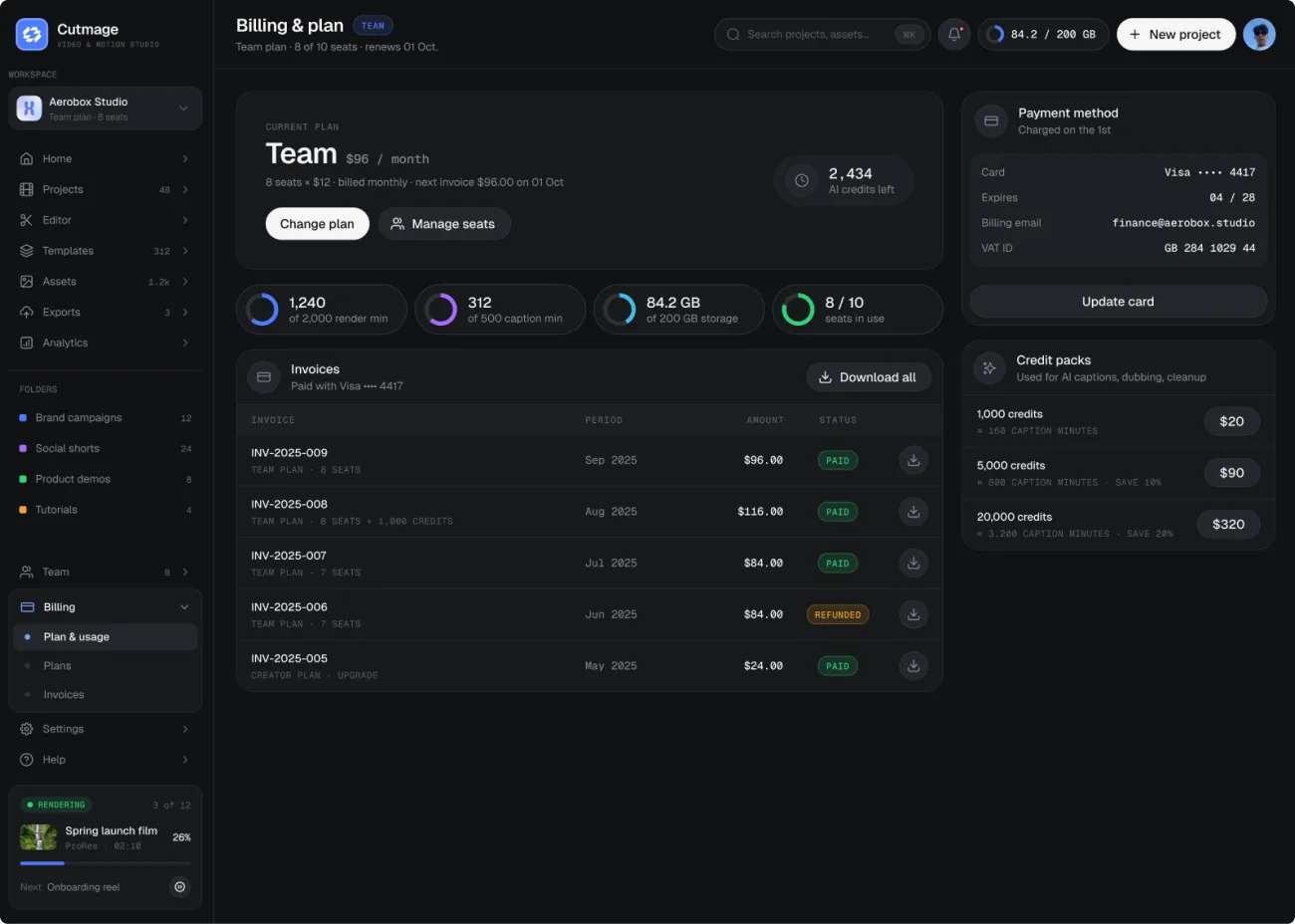The width and height of the screenshot is (1295, 924).
Task: Click the 312 of 500 caption min card
Action: click(x=500, y=310)
